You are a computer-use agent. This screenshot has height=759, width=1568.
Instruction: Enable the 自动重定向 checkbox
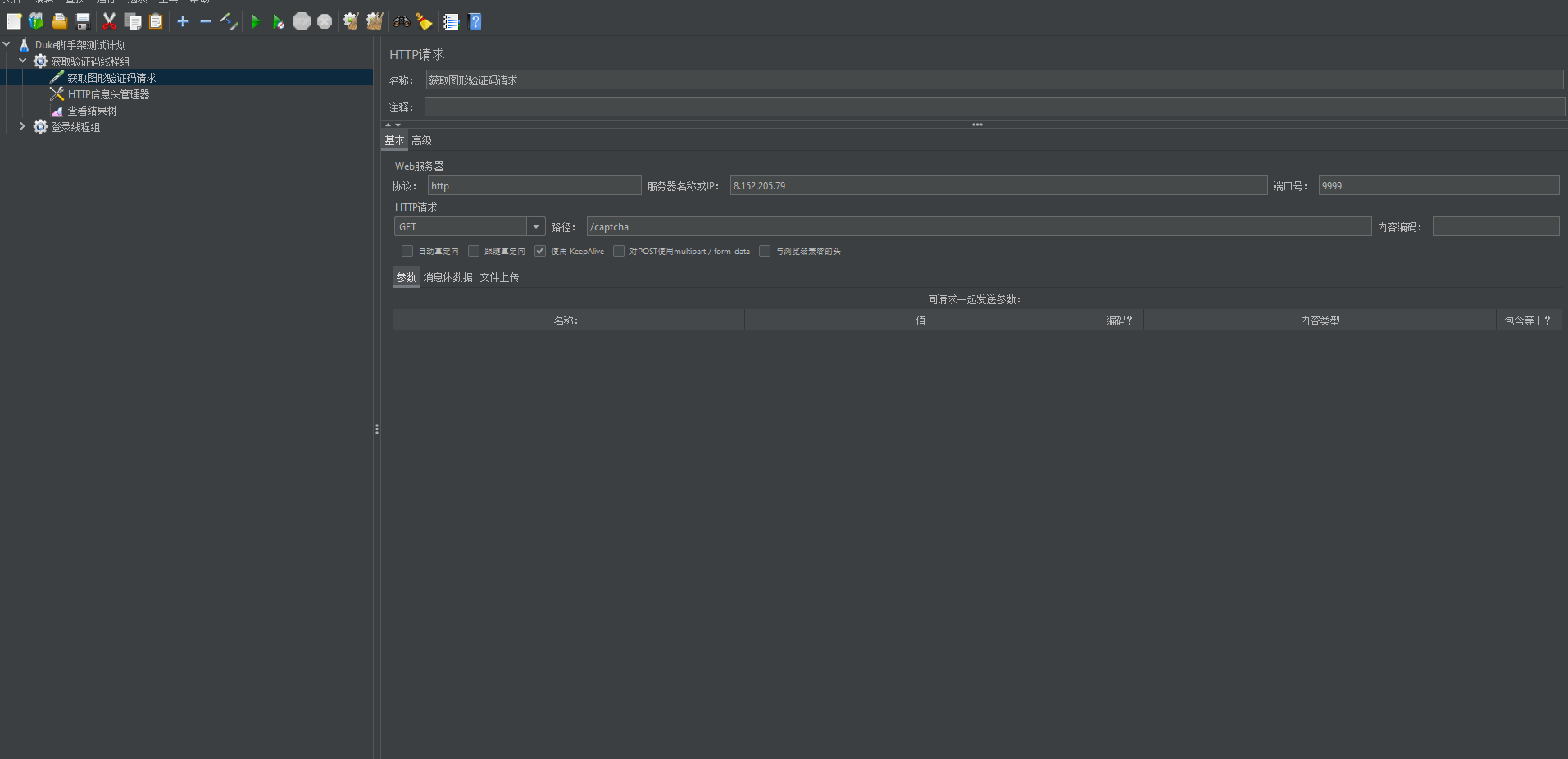[x=407, y=251]
